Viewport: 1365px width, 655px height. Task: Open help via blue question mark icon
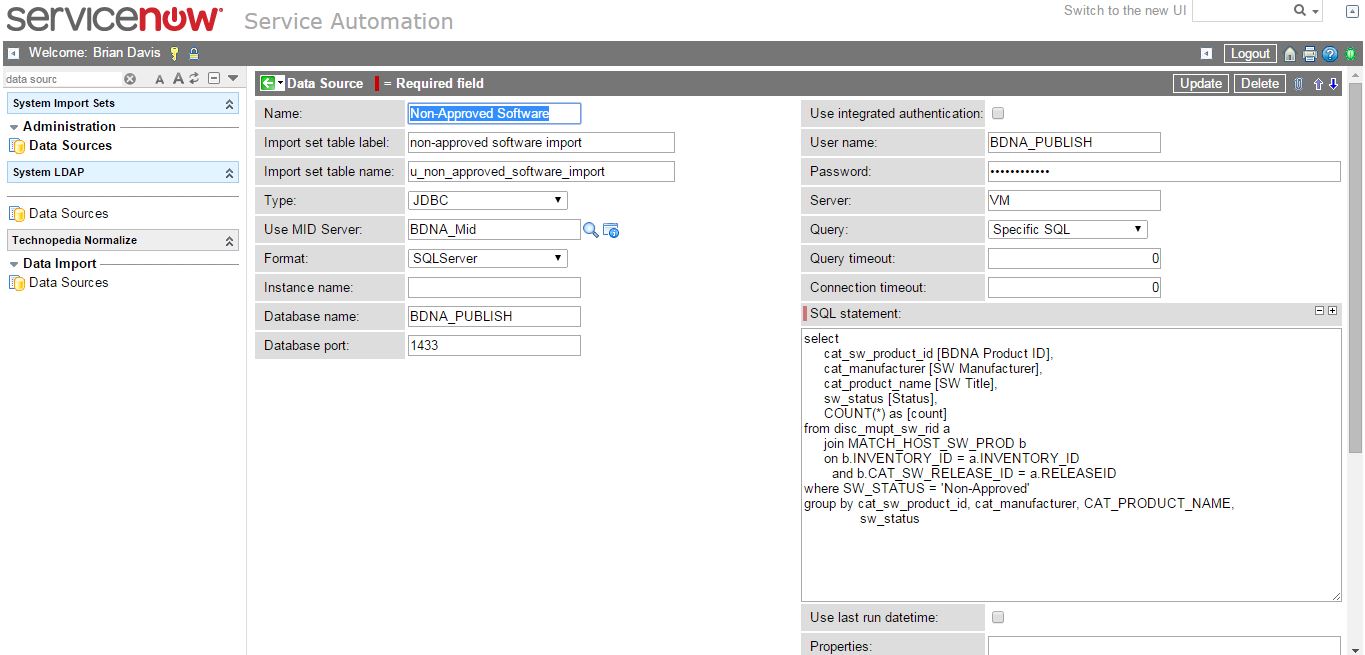(x=1330, y=54)
